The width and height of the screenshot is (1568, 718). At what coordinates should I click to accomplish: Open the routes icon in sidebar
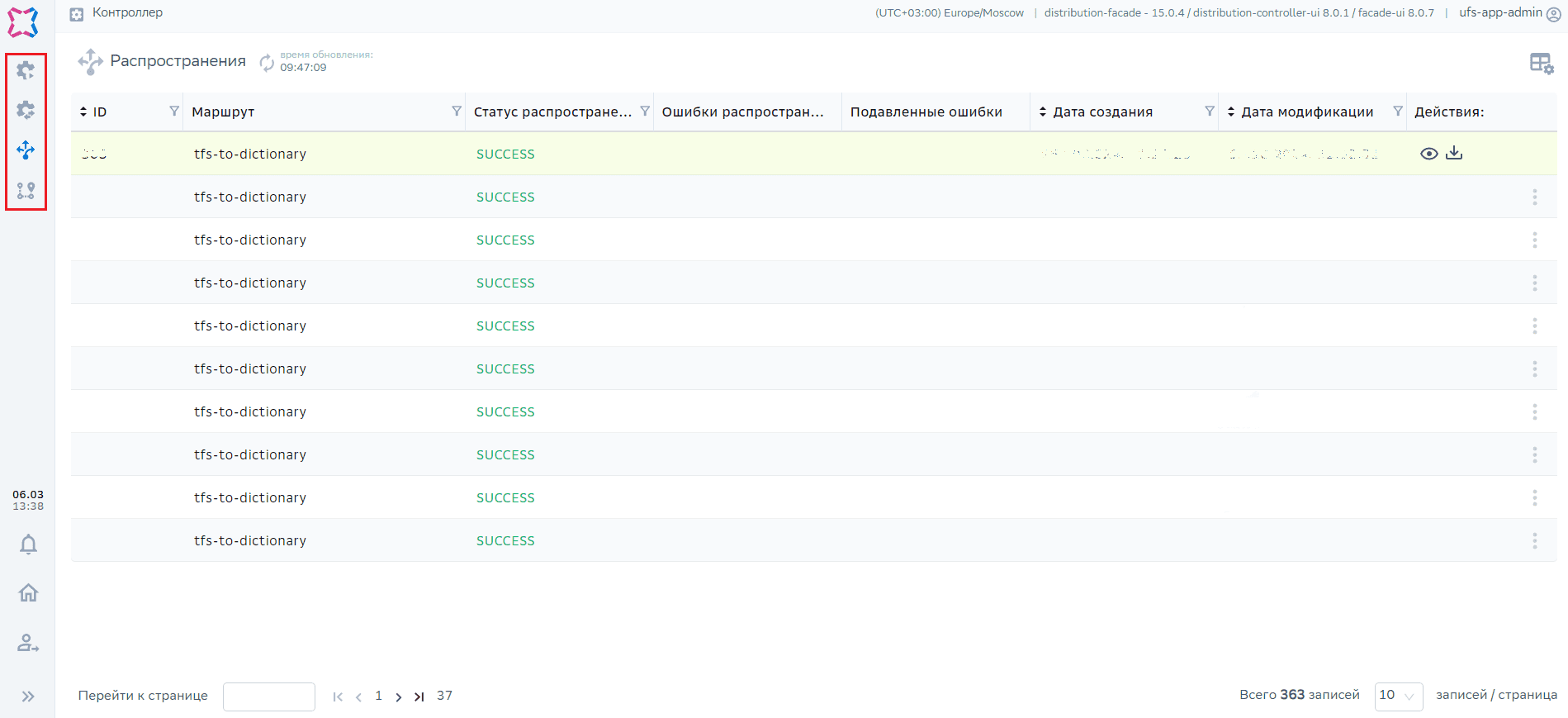(x=26, y=191)
